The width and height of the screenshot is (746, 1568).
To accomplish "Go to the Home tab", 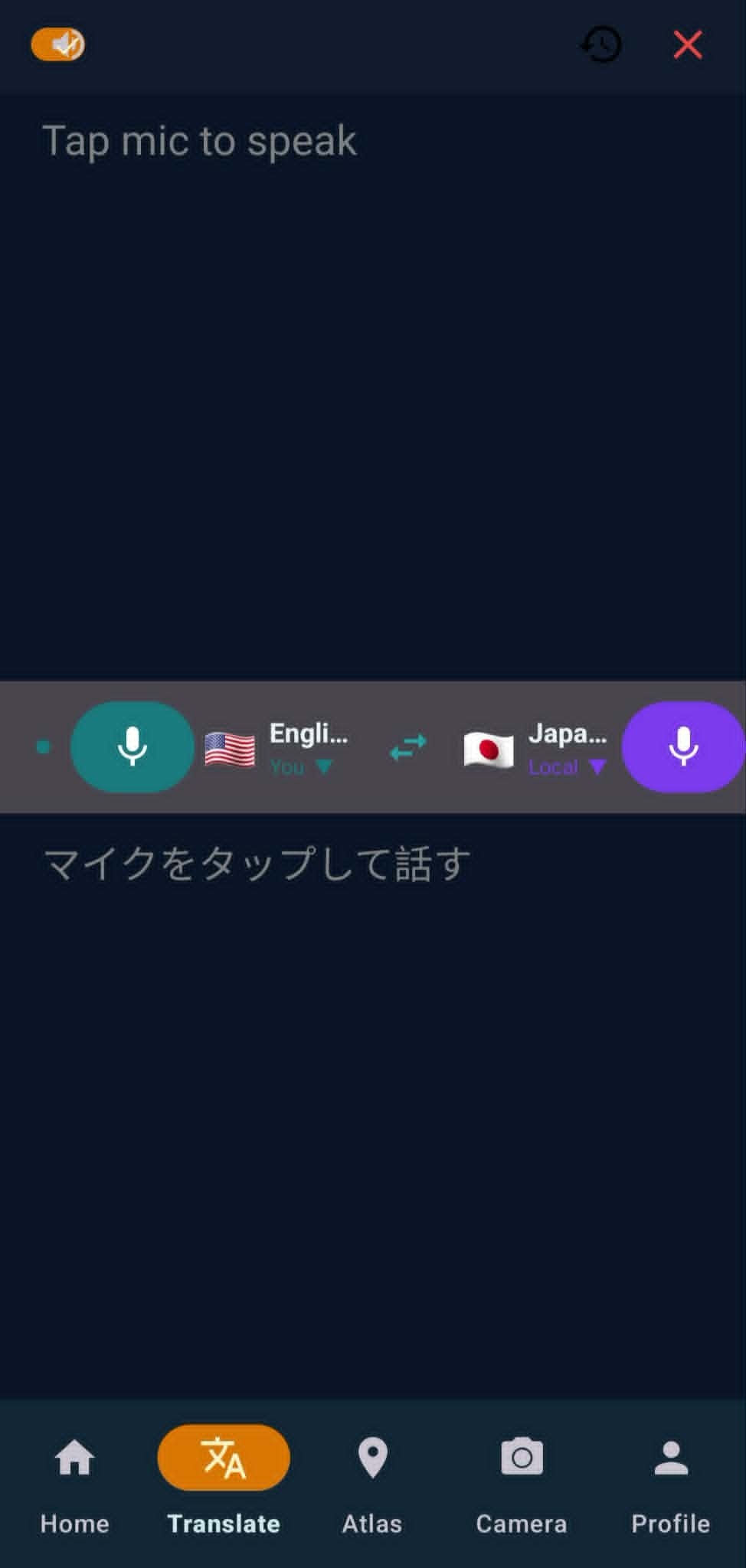I will click(74, 1482).
